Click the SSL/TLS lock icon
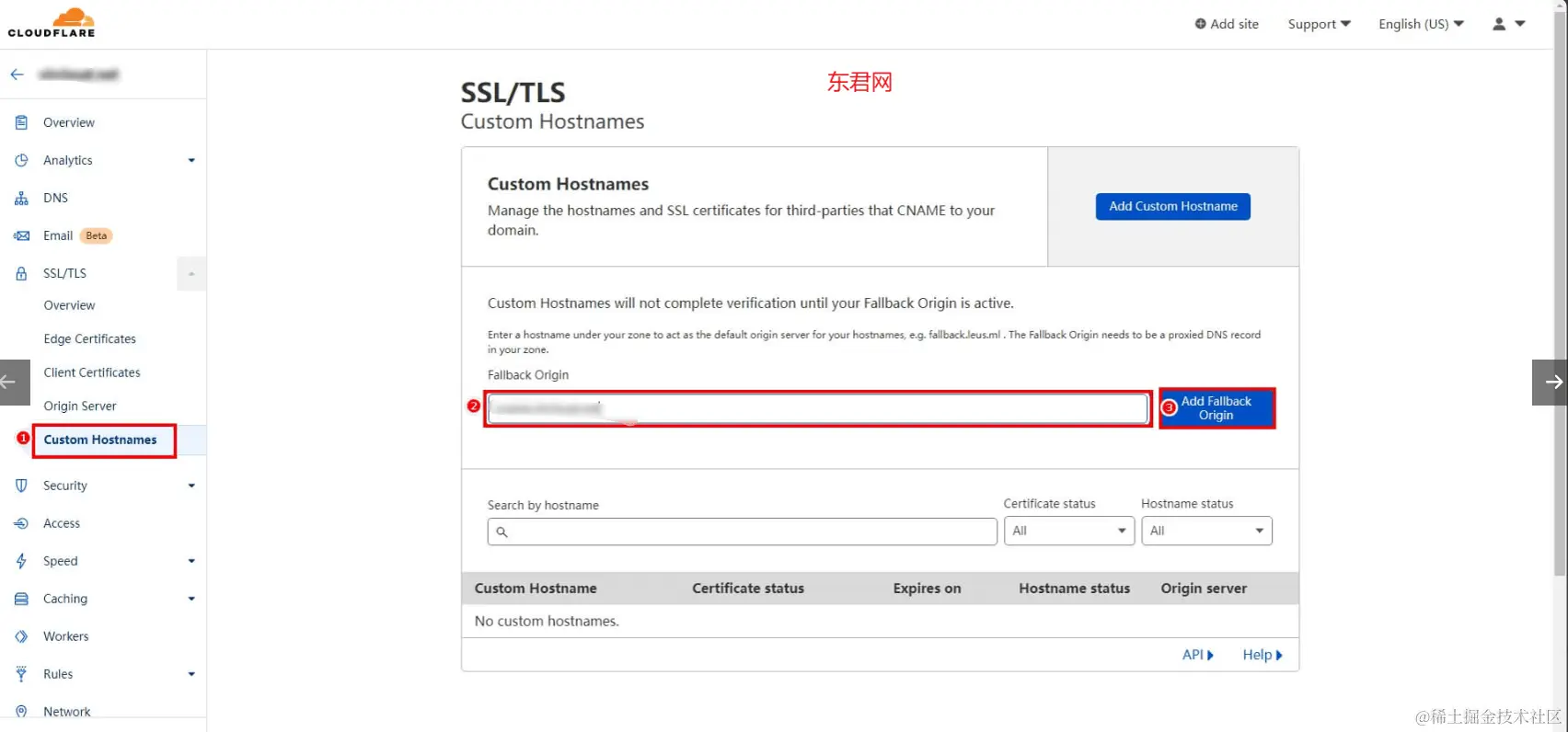Image resolution: width=1568 pixels, height=732 pixels. click(x=21, y=273)
